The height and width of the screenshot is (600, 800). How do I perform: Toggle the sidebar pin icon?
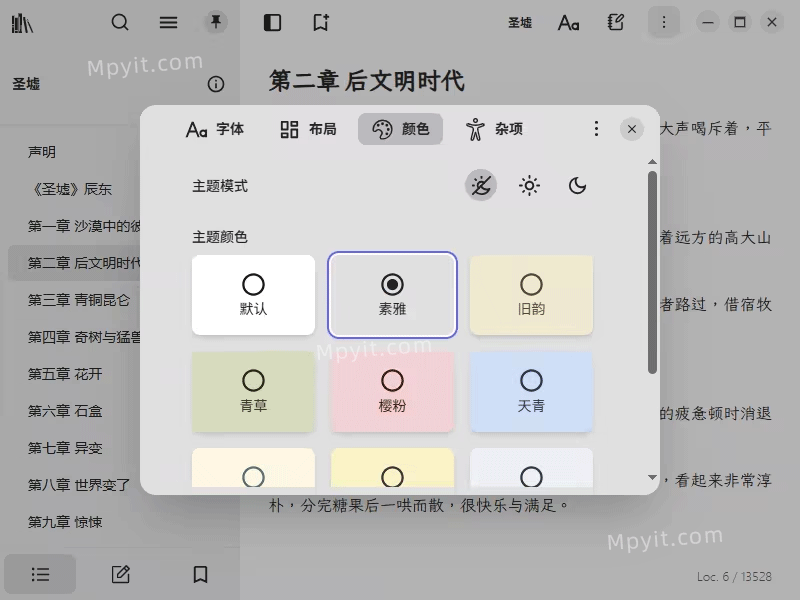coord(216,22)
